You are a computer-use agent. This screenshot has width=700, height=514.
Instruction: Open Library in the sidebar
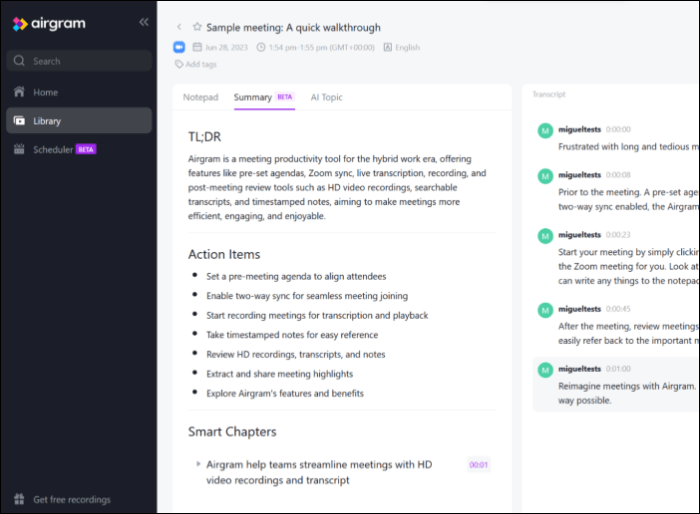(47, 121)
